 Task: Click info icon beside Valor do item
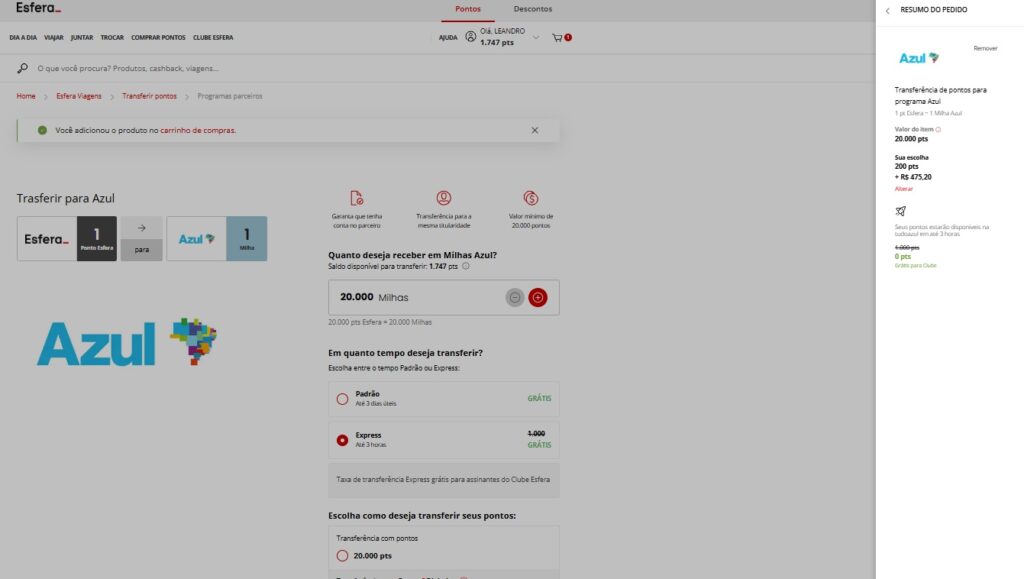(938, 129)
